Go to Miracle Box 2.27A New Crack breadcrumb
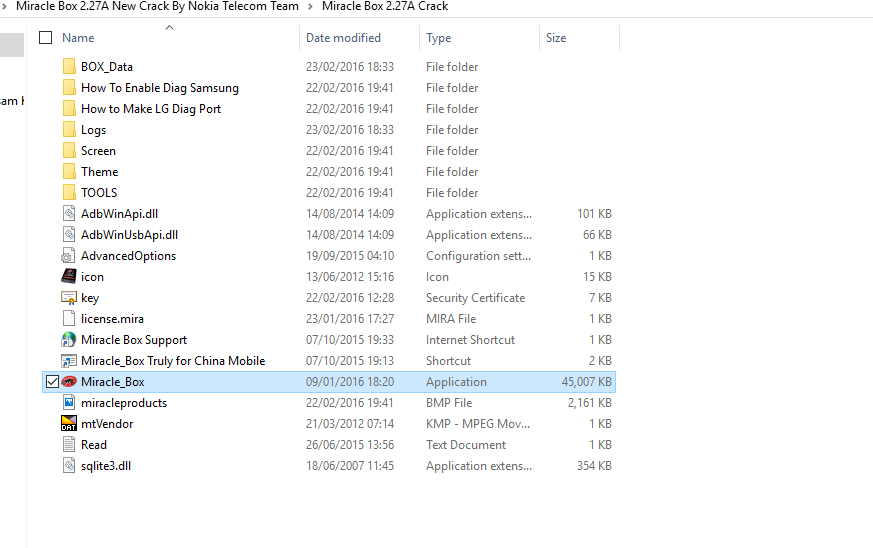 tap(157, 6)
